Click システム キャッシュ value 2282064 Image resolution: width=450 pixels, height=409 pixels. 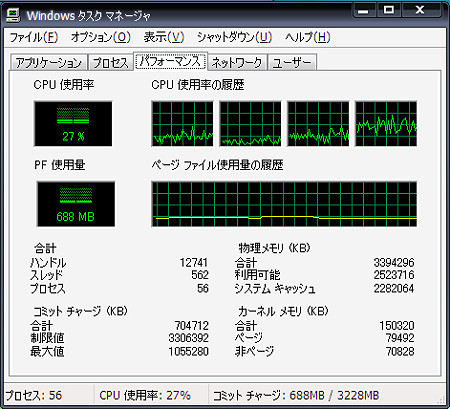point(394,288)
